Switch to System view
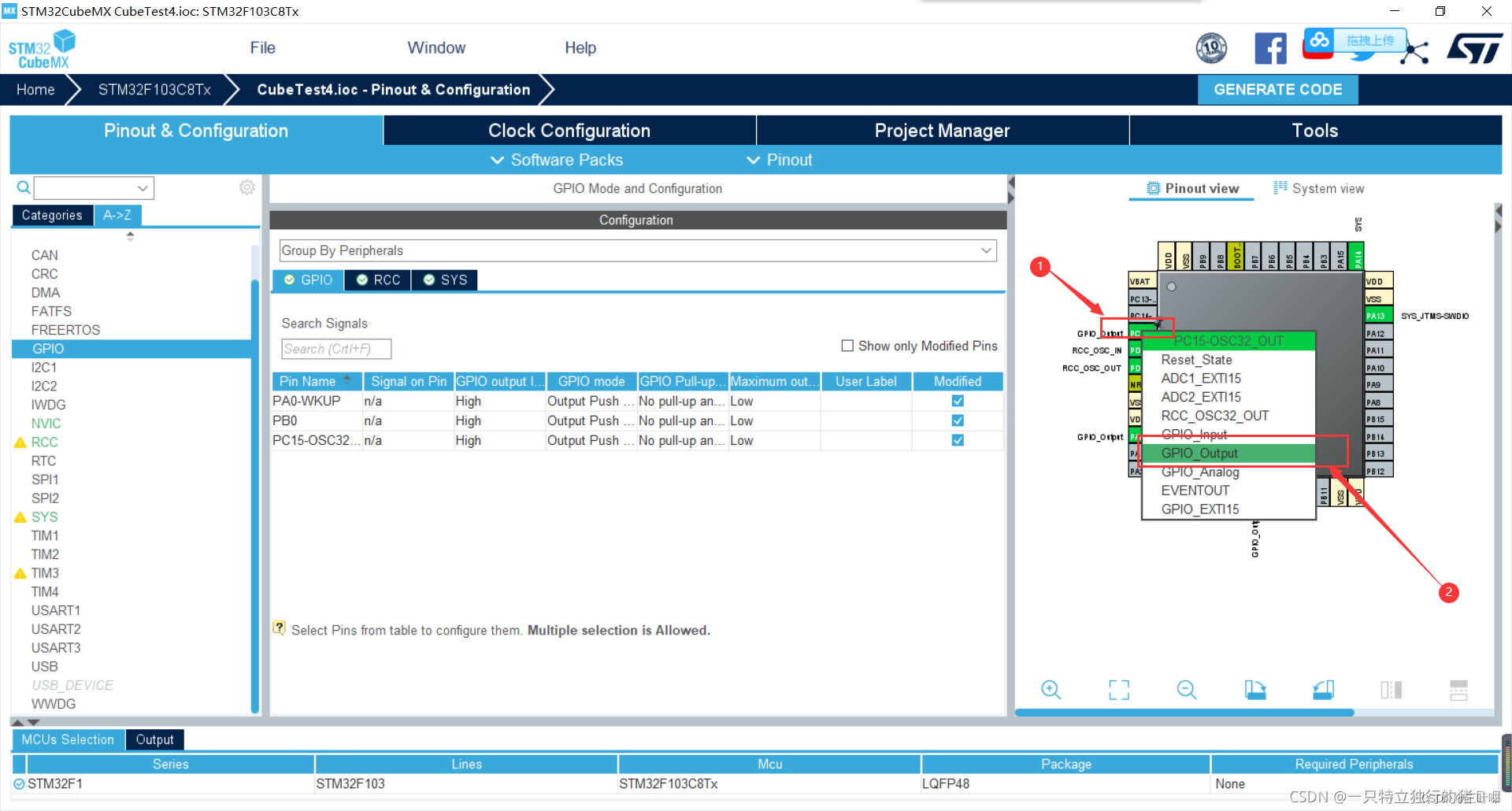Viewport: 1512px width, 811px height. (x=1319, y=188)
